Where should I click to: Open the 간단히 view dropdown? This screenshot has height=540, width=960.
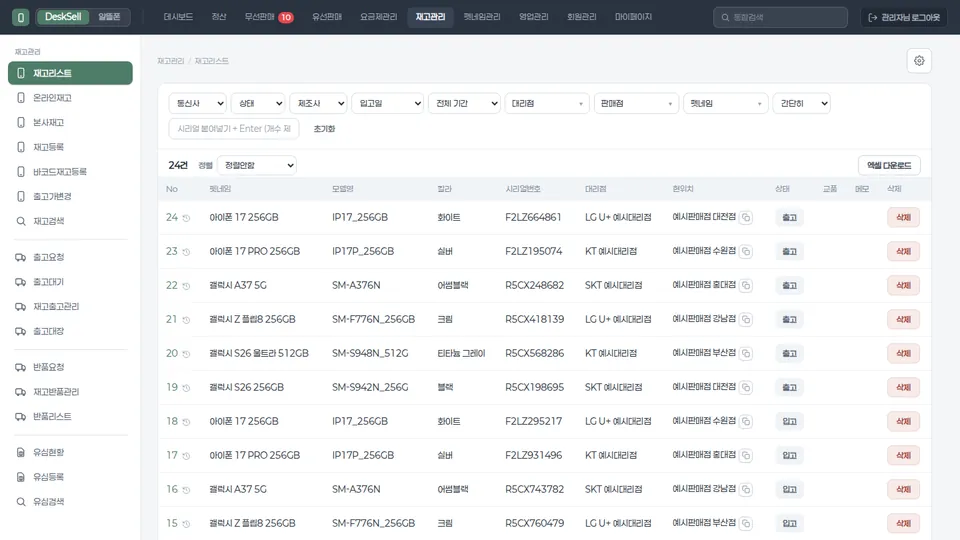(x=801, y=103)
